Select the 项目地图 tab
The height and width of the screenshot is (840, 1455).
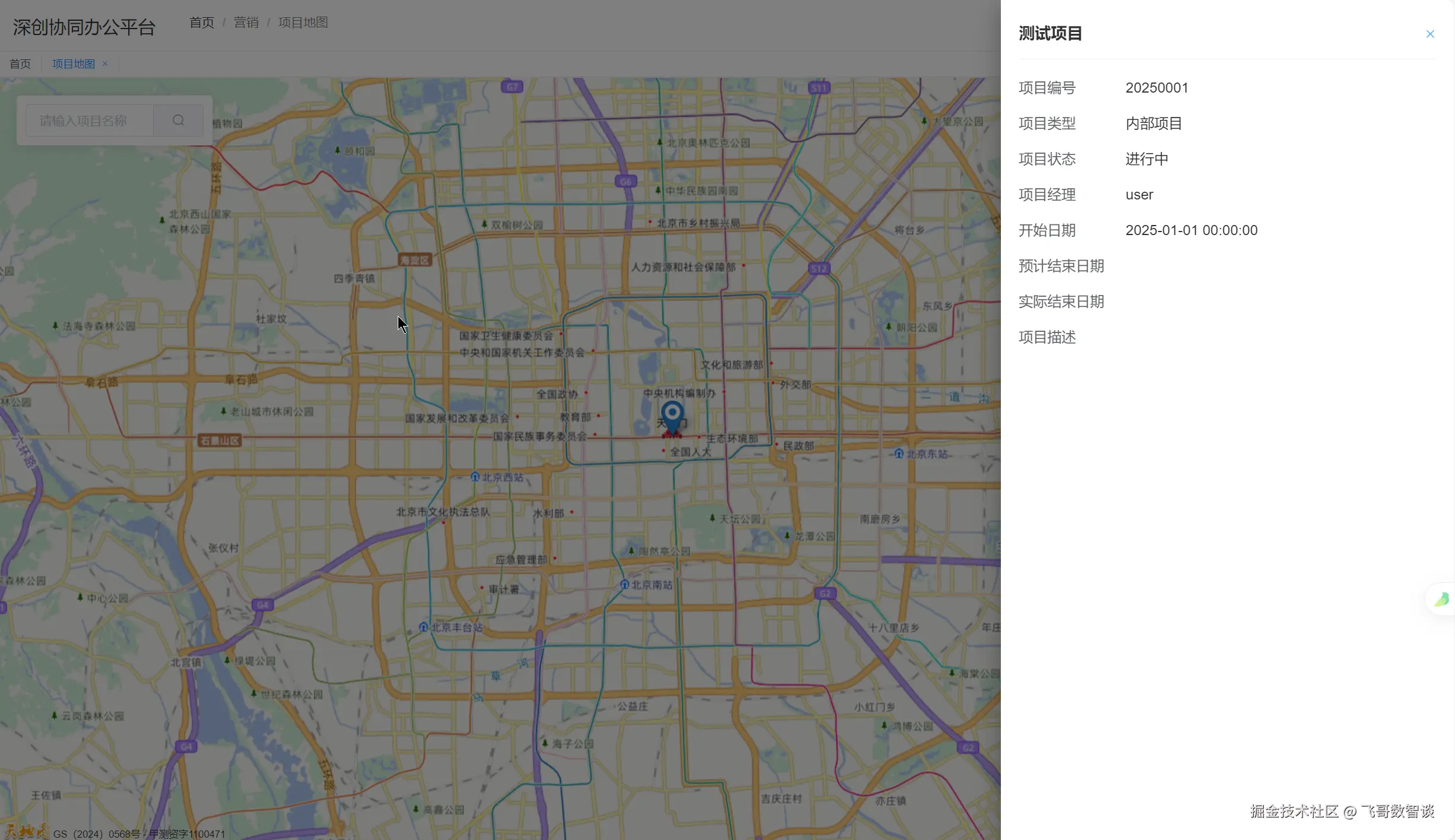tap(73, 64)
